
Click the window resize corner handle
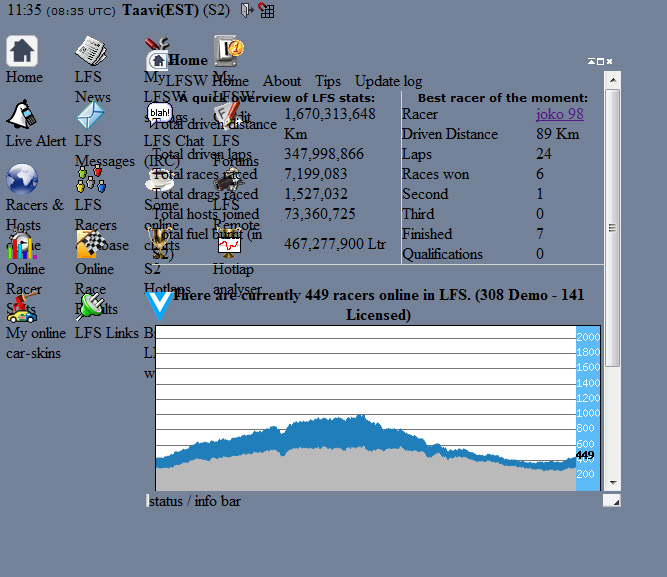[x=612, y=501]
